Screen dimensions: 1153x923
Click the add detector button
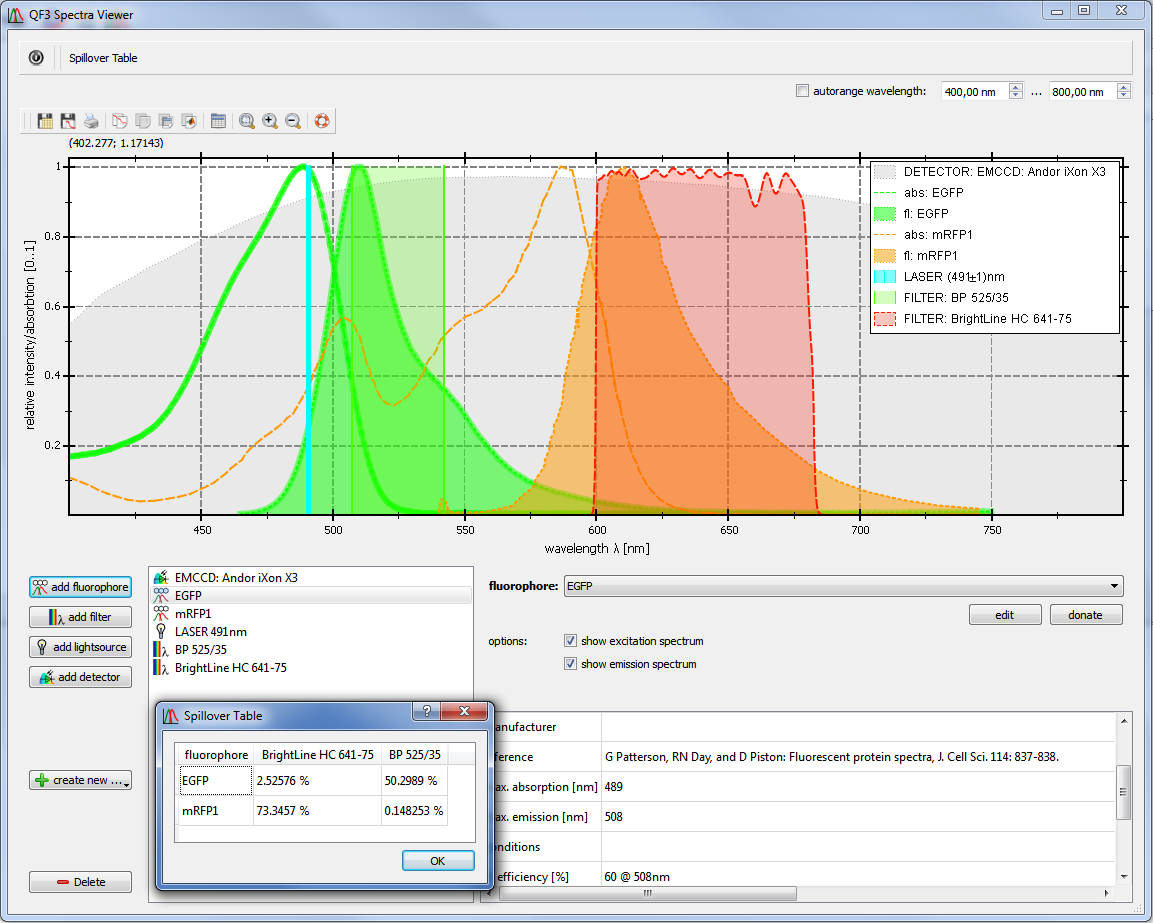click(x=80, y=677)
